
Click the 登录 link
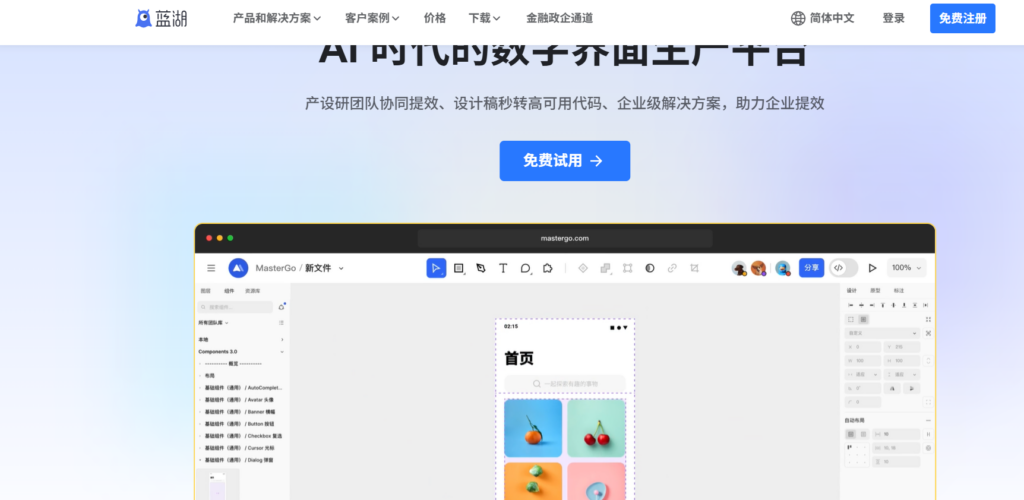(x=893, y=18)
